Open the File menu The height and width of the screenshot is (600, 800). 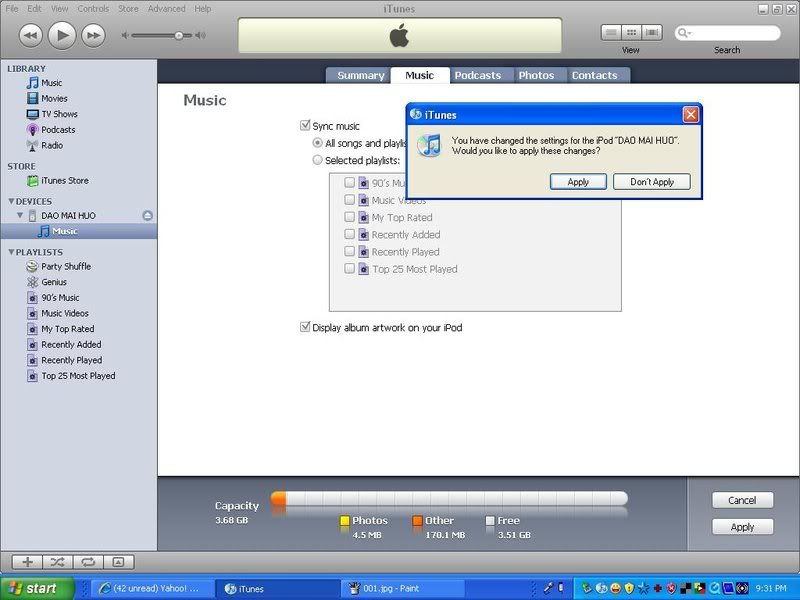[x=12, y=9]
